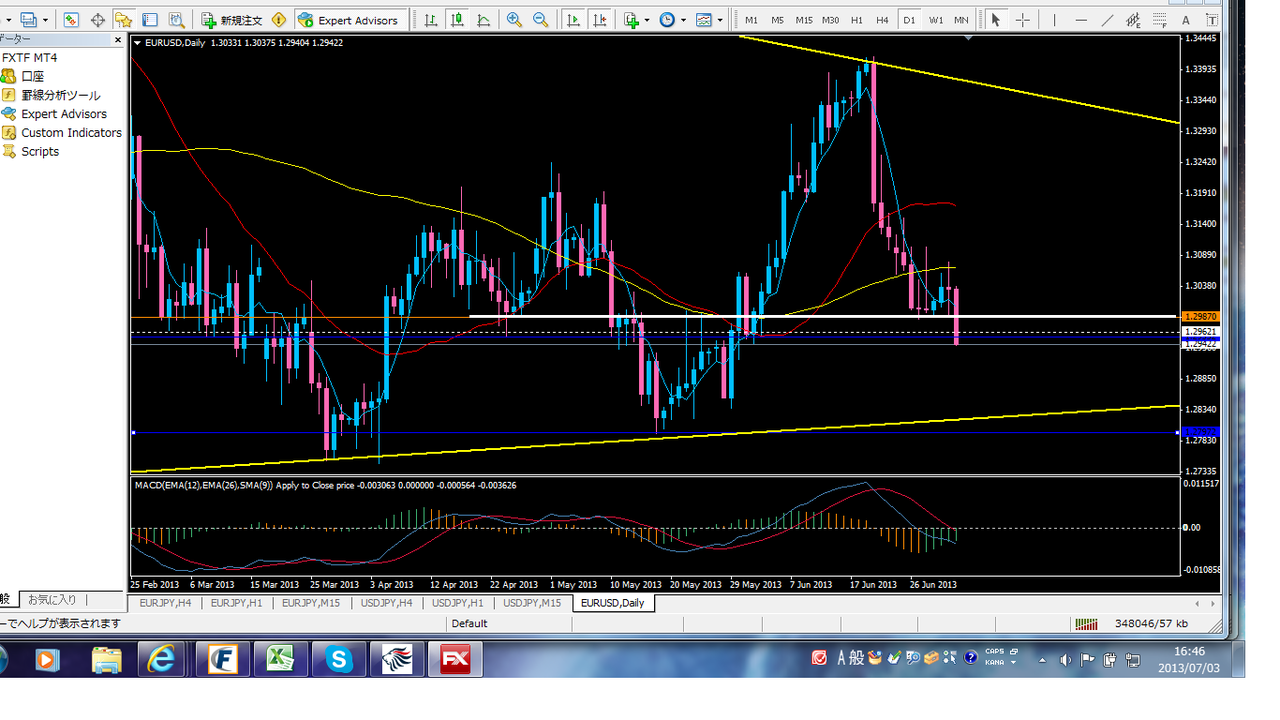Open Internet Explorer from the taskbar

[x=162, y=659]
